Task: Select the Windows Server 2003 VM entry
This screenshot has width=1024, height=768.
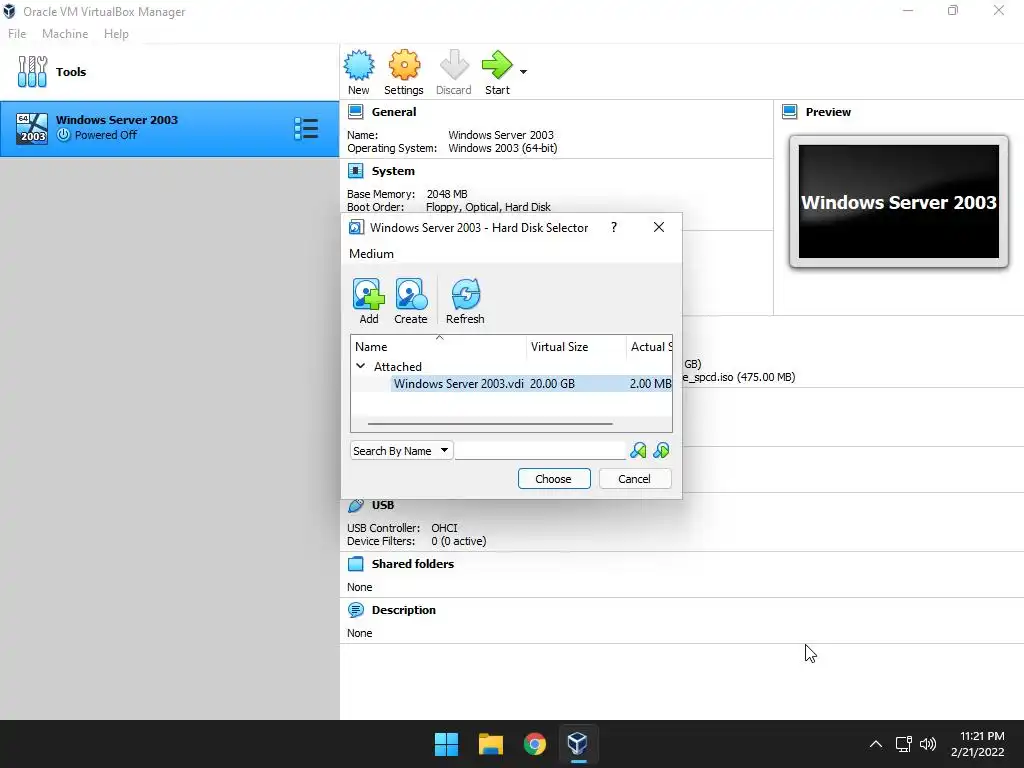Action: (x=170, y=129)
